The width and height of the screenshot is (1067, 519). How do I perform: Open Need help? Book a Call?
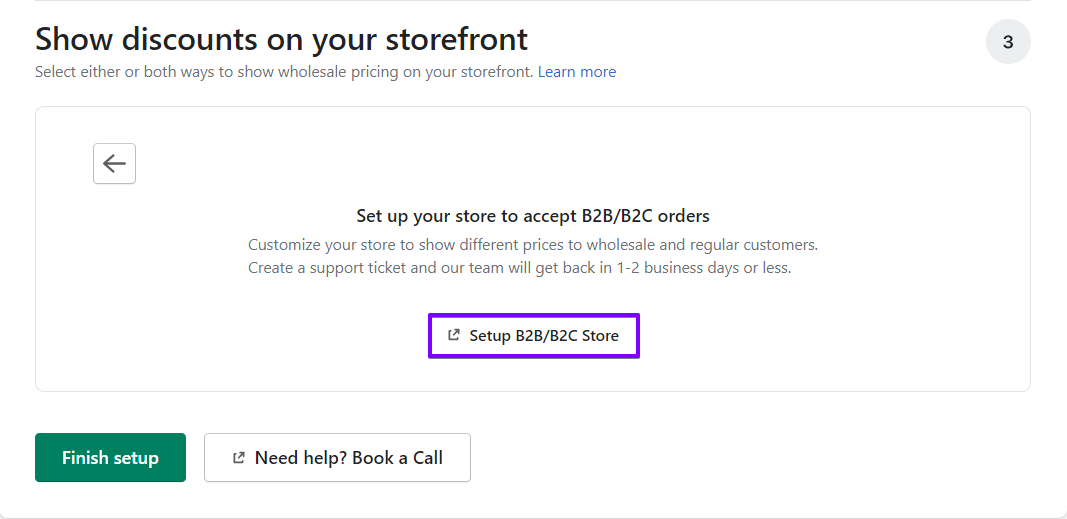pos(338,458)
